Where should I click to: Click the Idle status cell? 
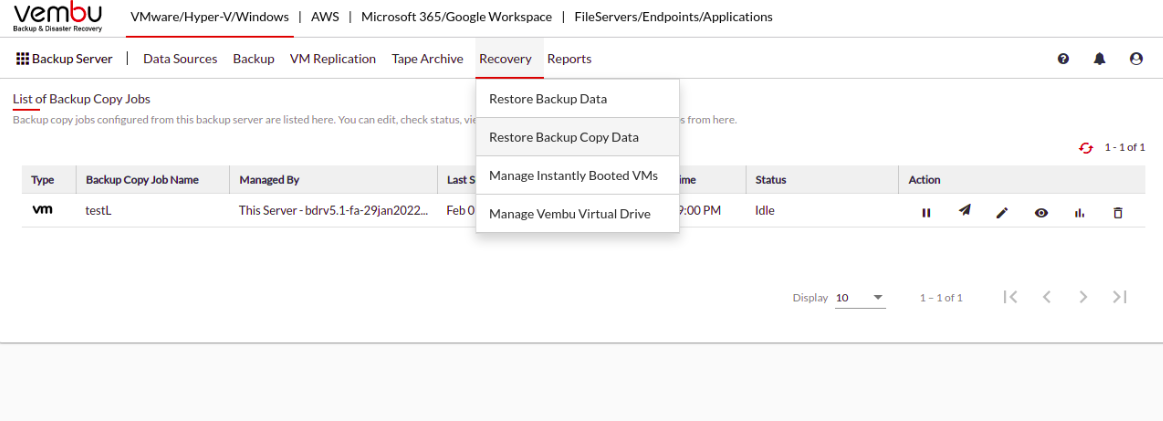[x=765, y=210]
